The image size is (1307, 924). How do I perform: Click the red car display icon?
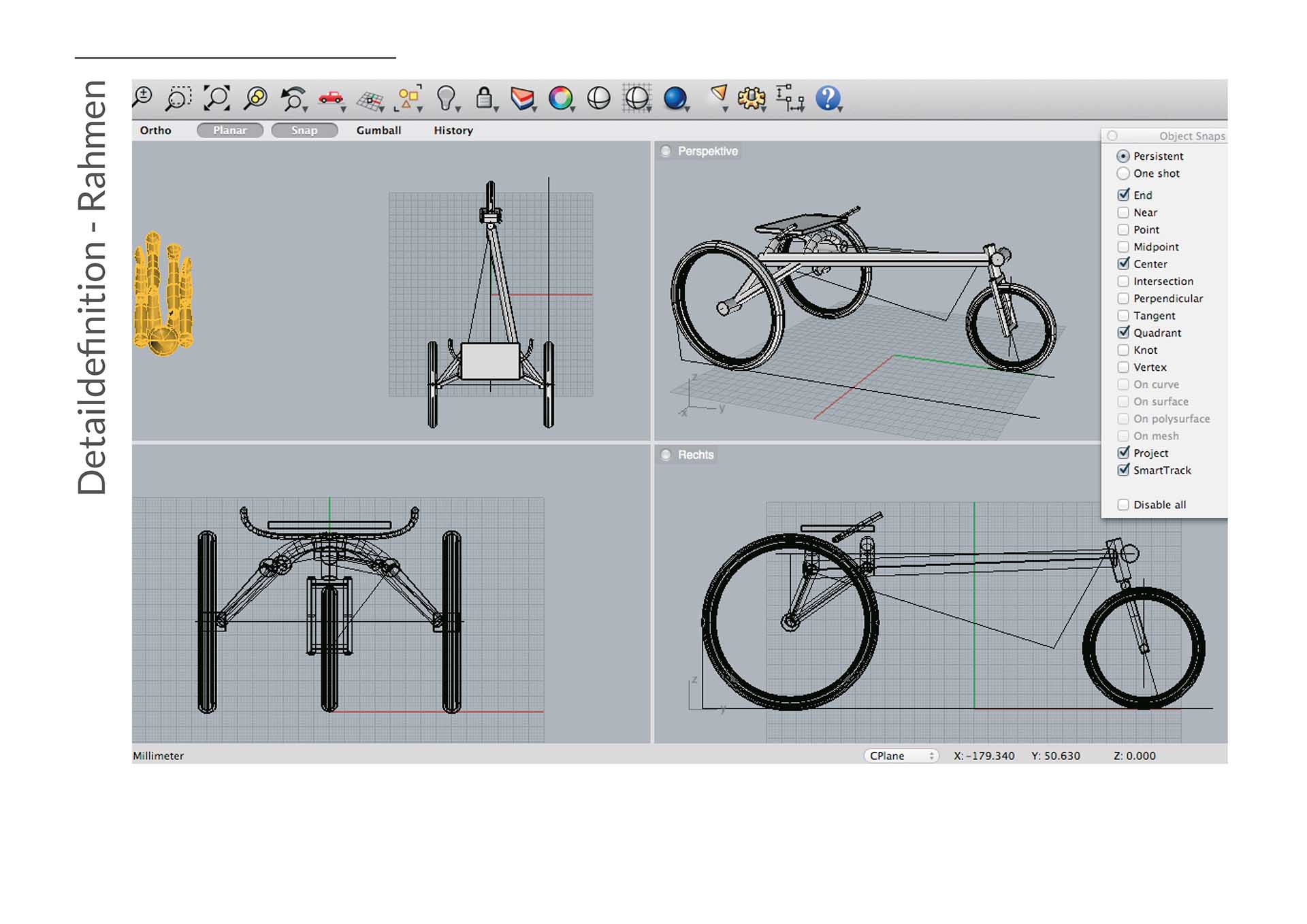[x=331, y=98]
